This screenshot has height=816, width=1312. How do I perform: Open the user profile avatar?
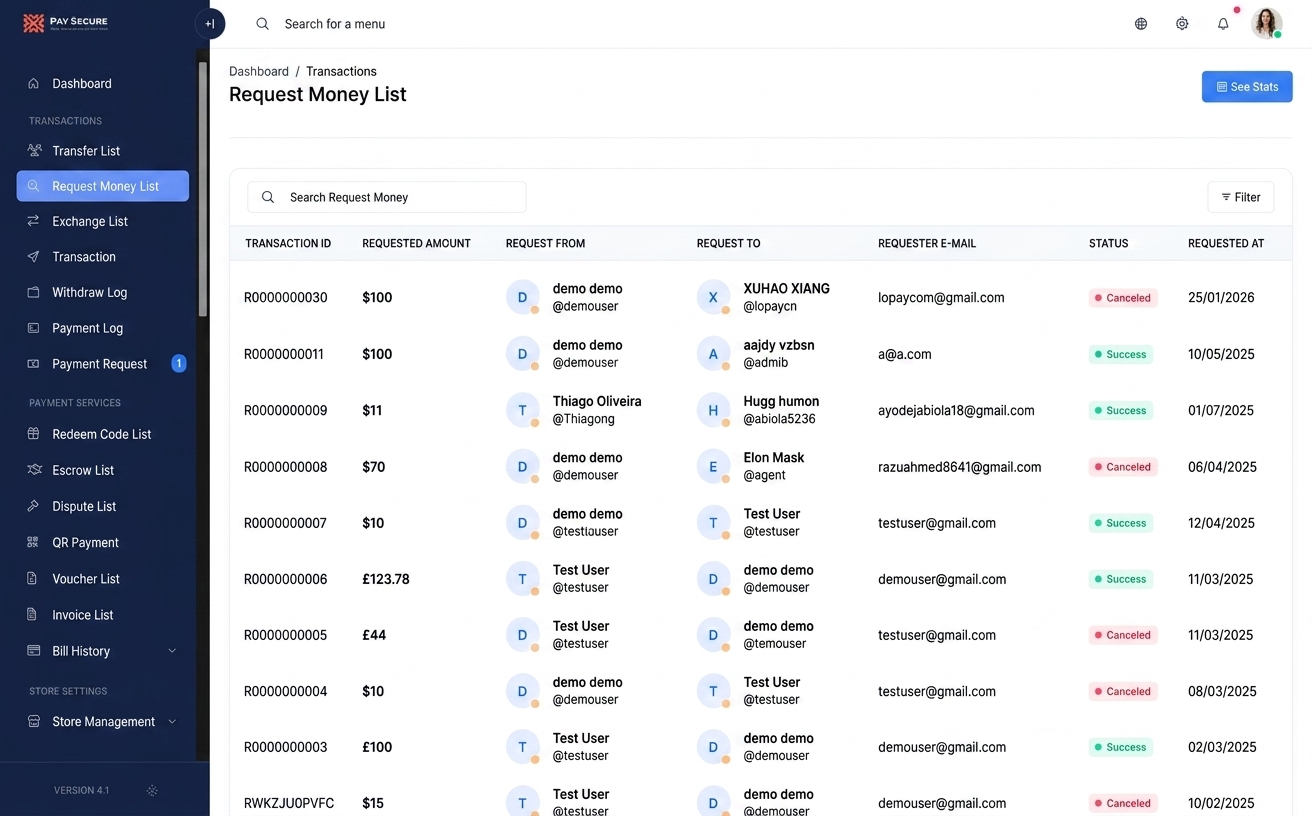1267,23
